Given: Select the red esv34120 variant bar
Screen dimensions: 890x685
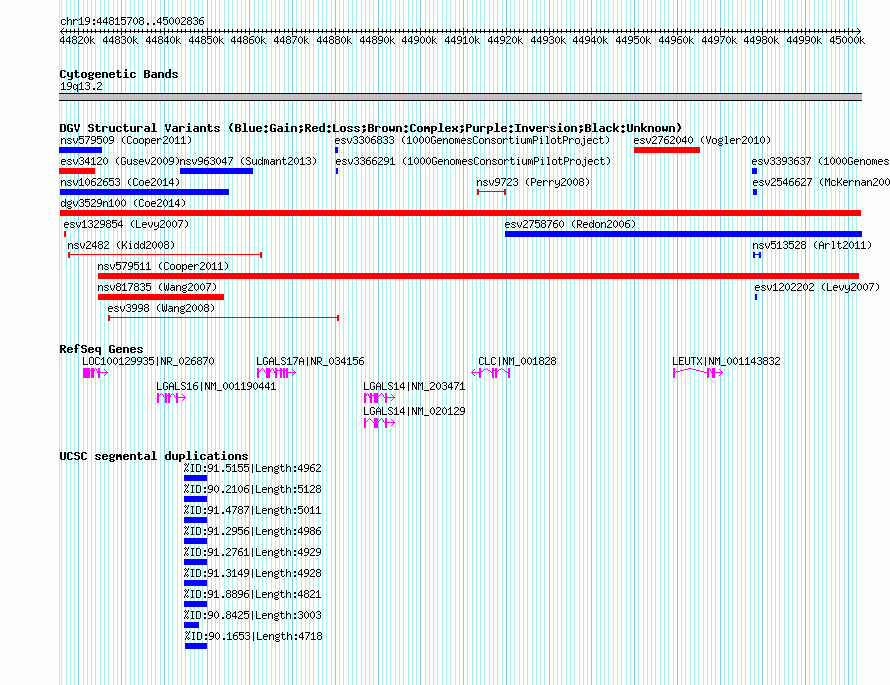Looking at the screenshot, I should (77, 171).
